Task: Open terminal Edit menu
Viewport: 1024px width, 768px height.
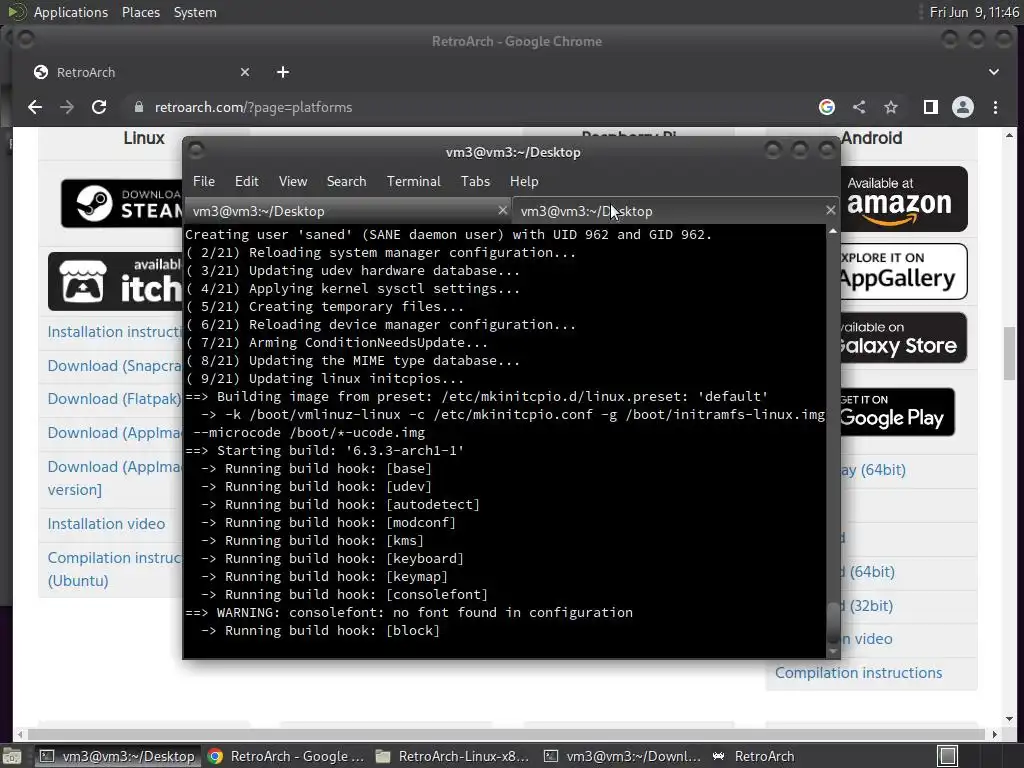Action: pyautogui.click(x=247, y=182)
